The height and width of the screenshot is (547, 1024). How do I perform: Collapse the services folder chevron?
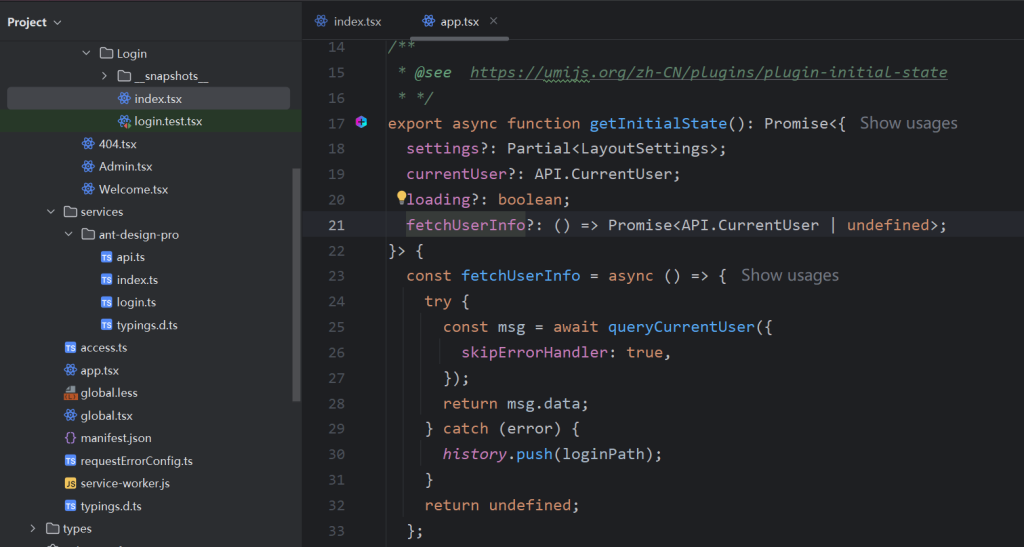51,211
